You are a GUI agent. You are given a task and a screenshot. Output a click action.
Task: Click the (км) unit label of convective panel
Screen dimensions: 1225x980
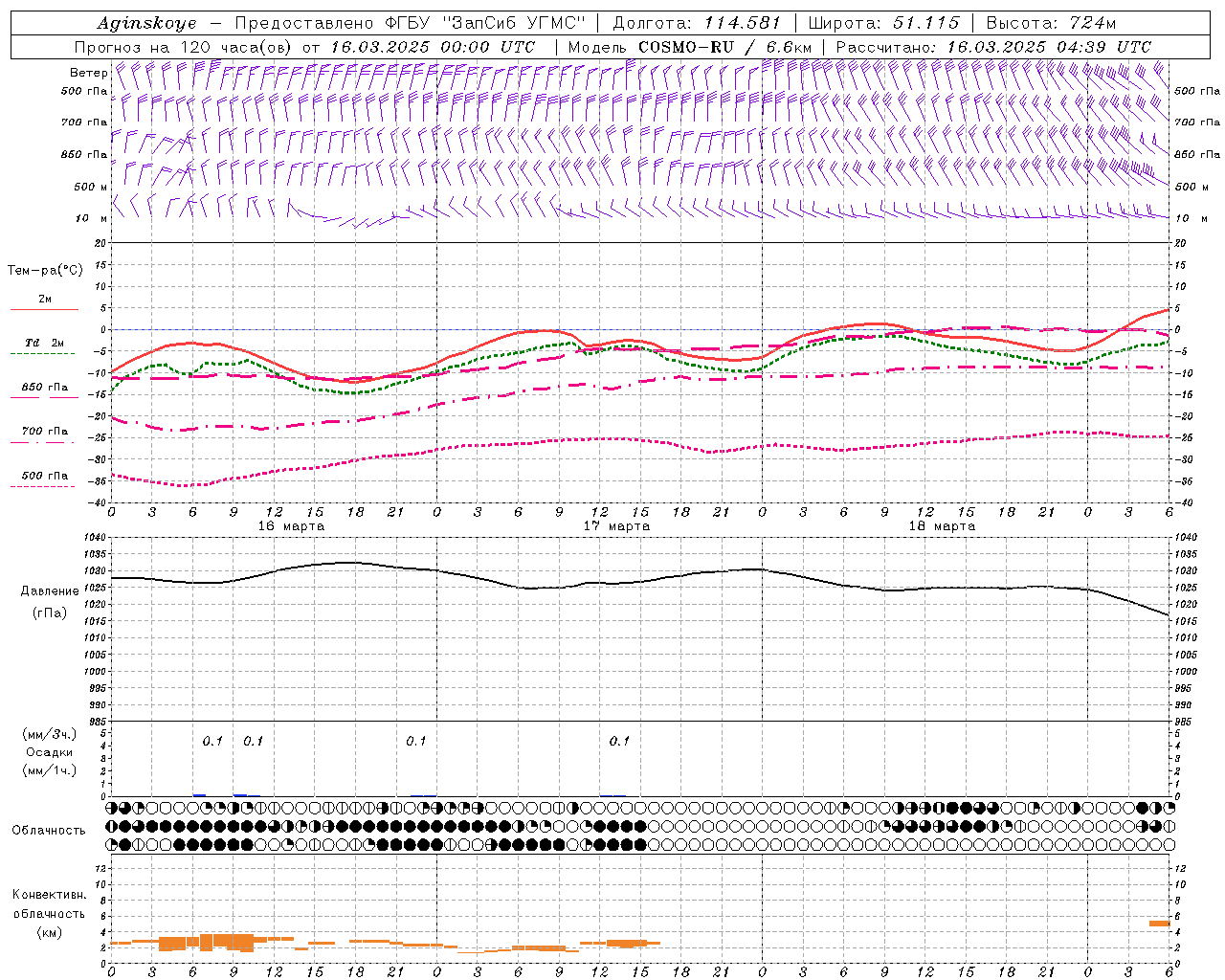(49, 932)
